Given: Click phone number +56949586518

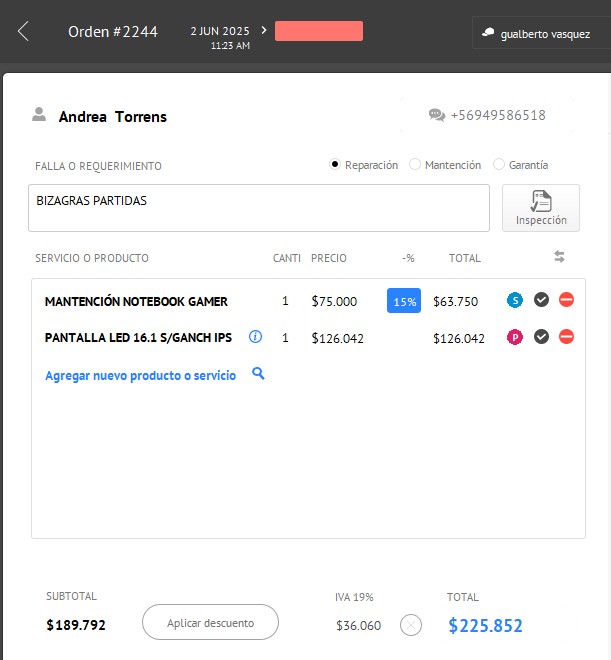Looking at the screenshot, I should point(498,115).
